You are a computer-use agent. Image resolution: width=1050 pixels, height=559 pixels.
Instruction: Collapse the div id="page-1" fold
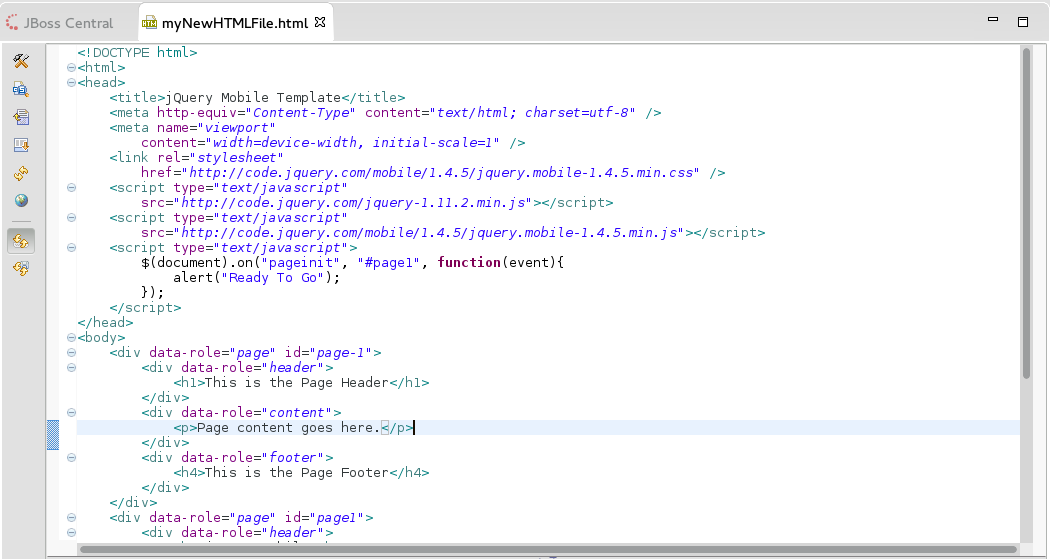[71, 352]
